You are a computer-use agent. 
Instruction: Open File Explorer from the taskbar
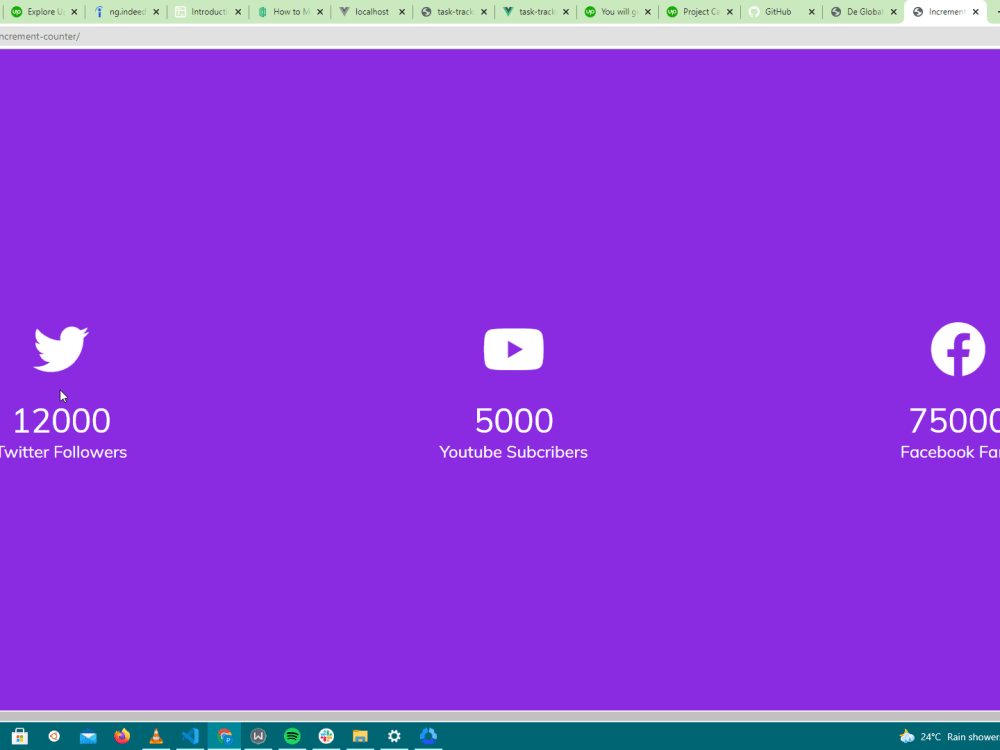click(360, 736)
